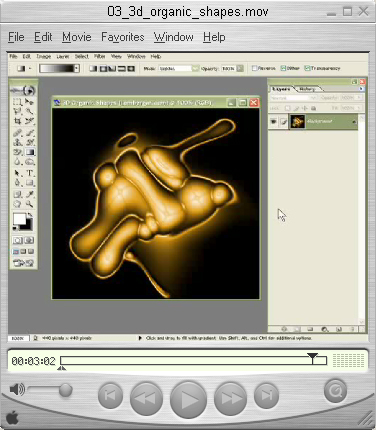
Task: Select the Notes tool
Action: tap(17, 194)
